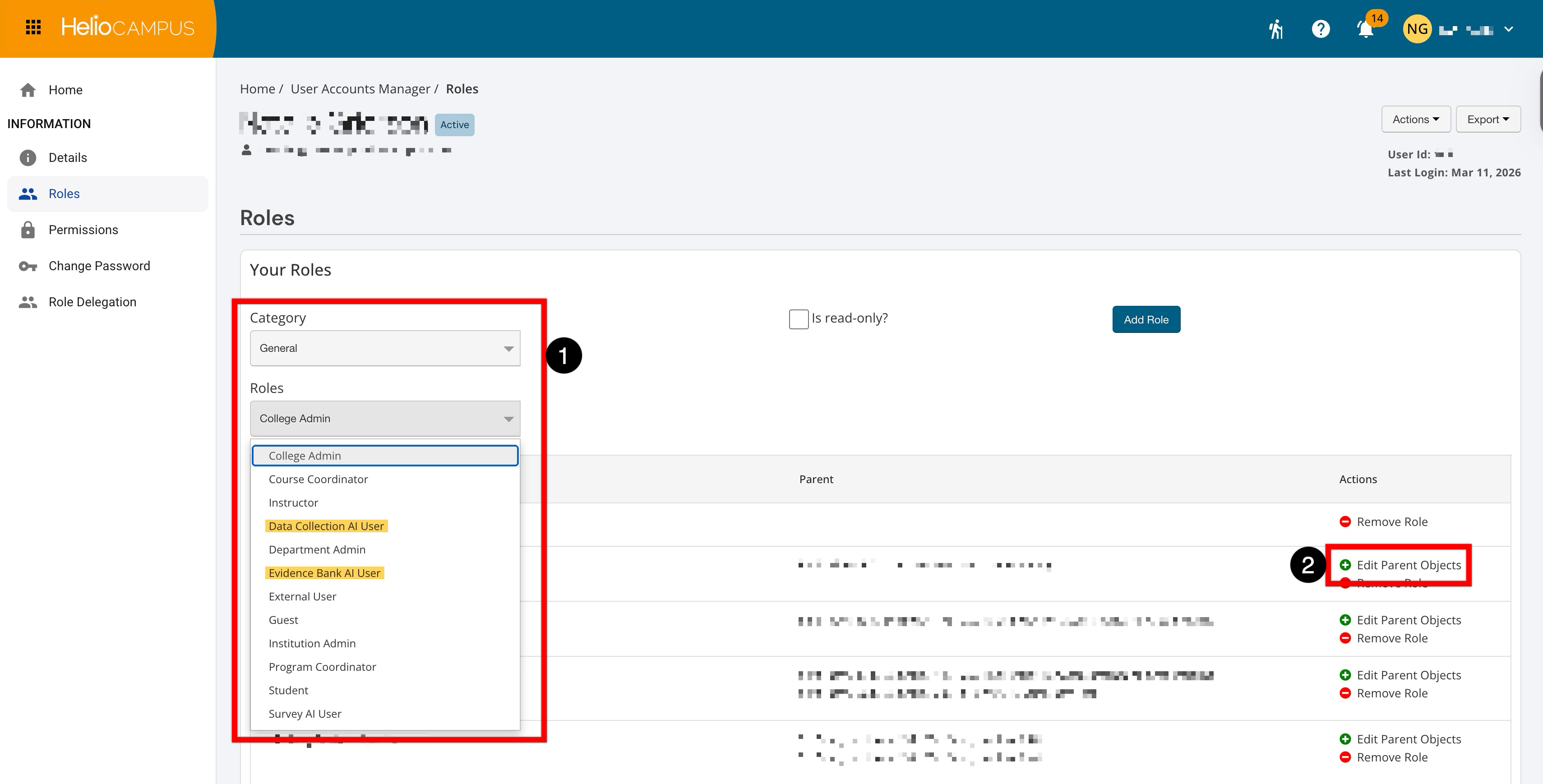The width and height of the screenshot is (1543, 784).
Task: Select Data Collection AI User option
Action: (x=326, y=526)
